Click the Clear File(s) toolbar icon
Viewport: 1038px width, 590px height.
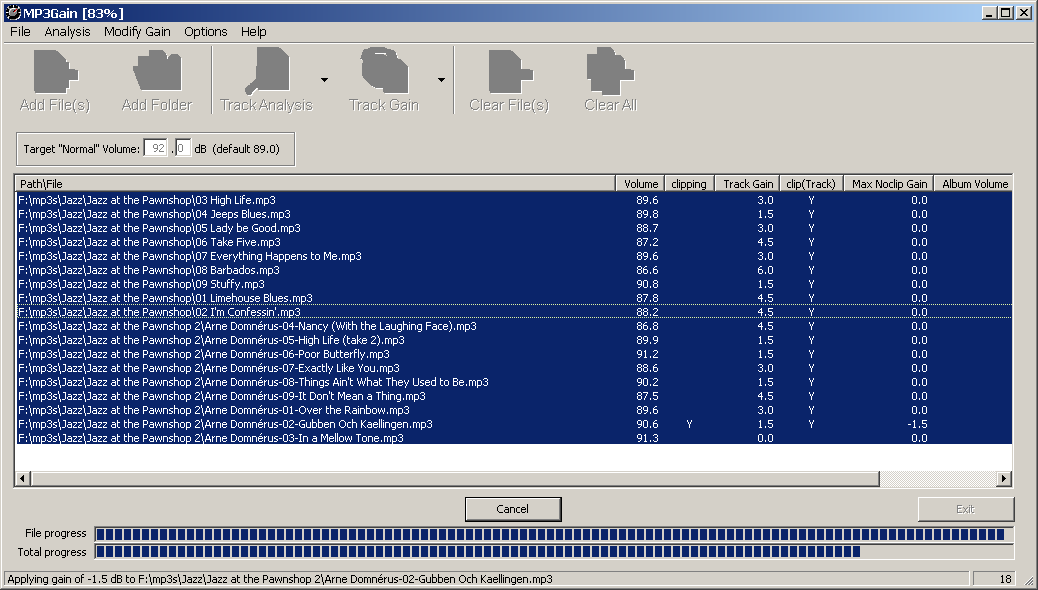[510, 71]
